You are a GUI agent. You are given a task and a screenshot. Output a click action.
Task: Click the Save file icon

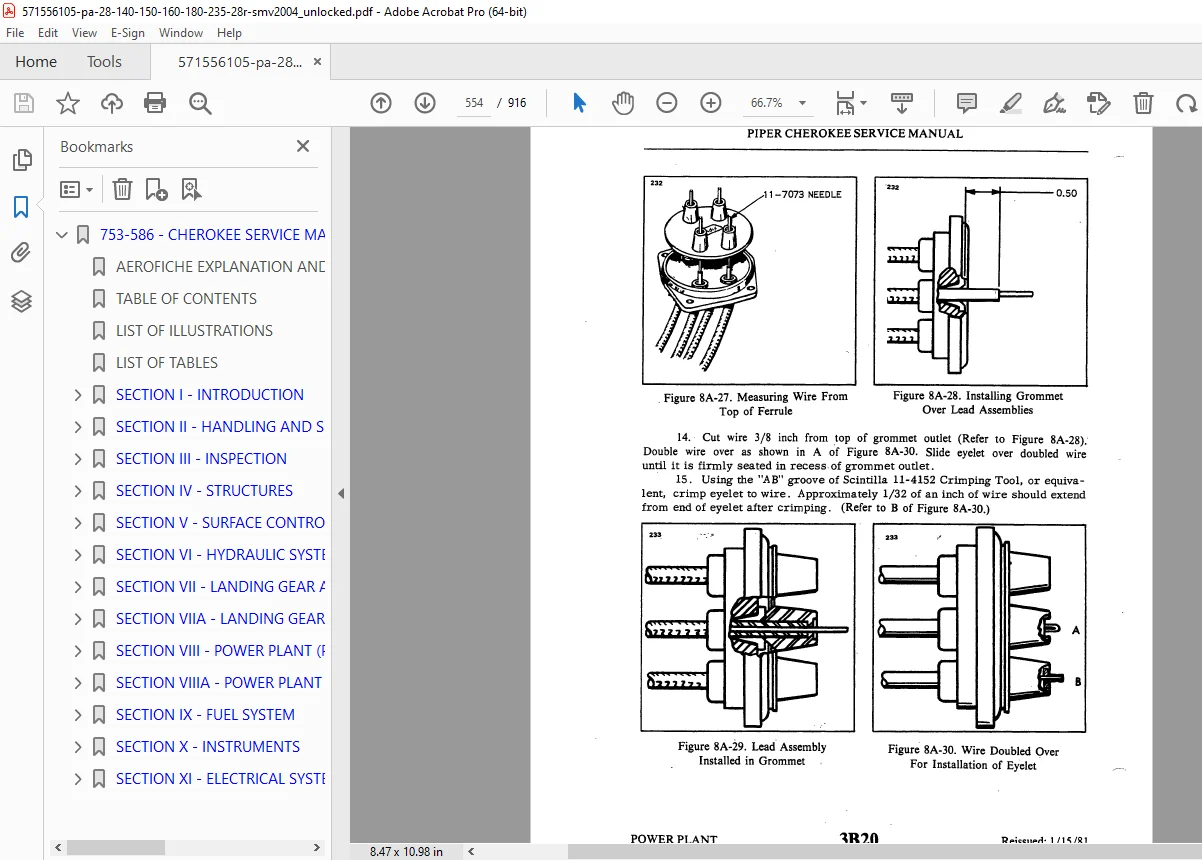[23, 103]
